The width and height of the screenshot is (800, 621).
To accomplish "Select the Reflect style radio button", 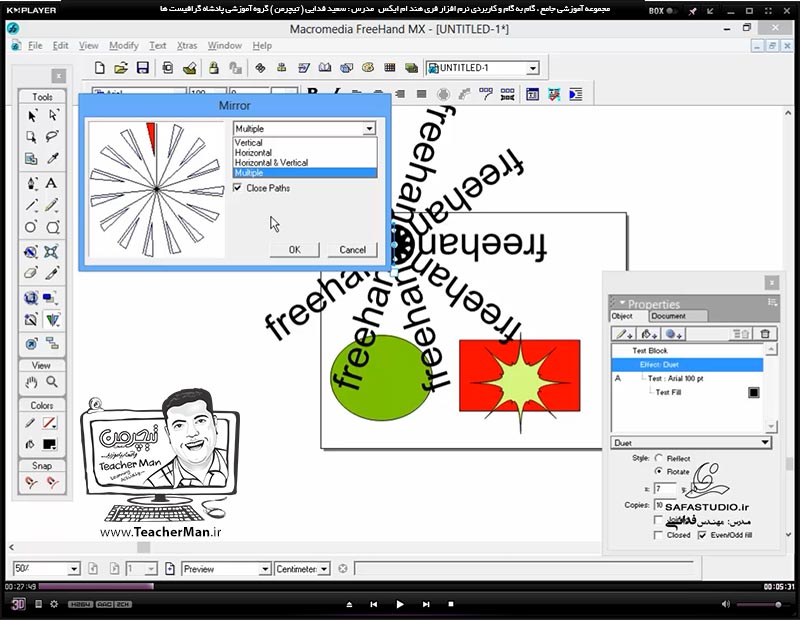I will (x=659, y=458).
